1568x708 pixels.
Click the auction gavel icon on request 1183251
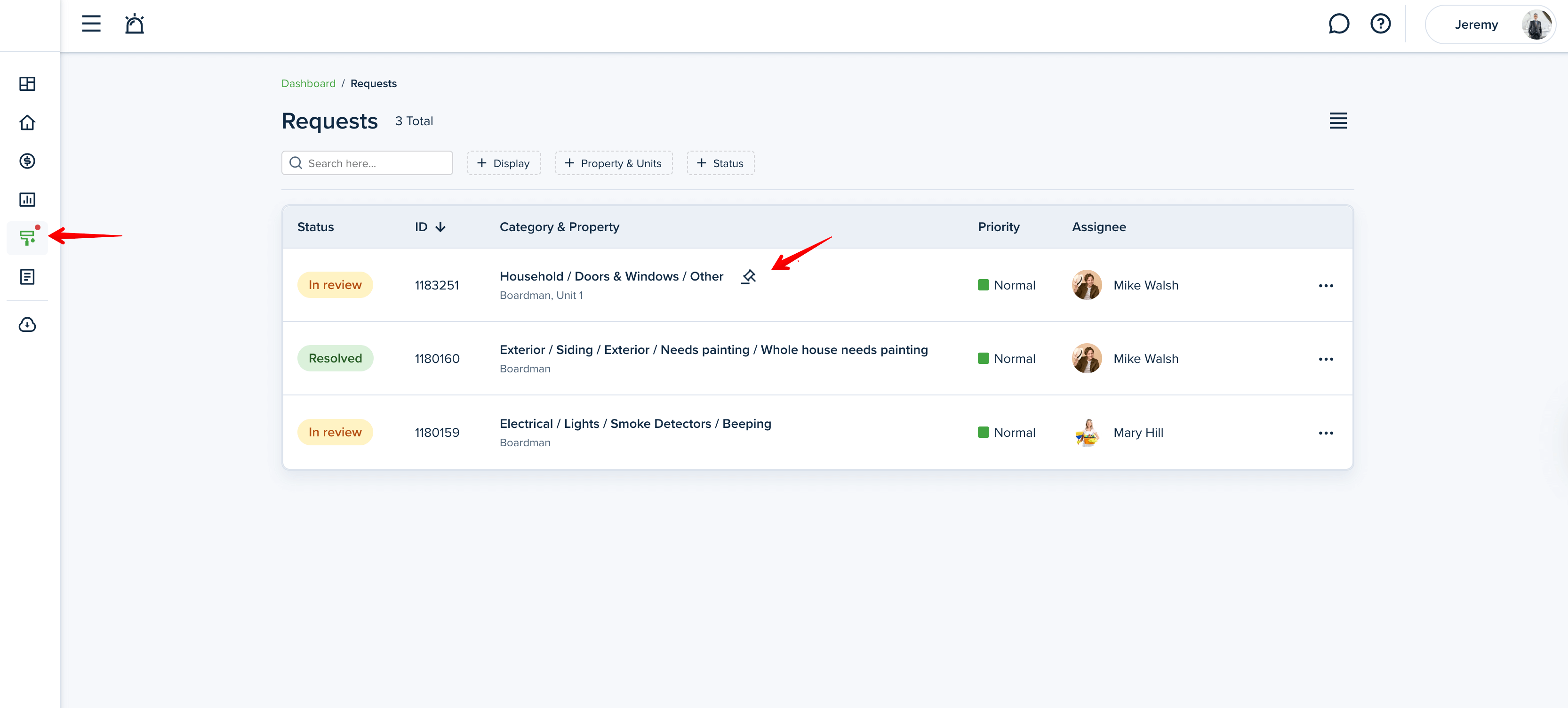[x=749, y=276]
